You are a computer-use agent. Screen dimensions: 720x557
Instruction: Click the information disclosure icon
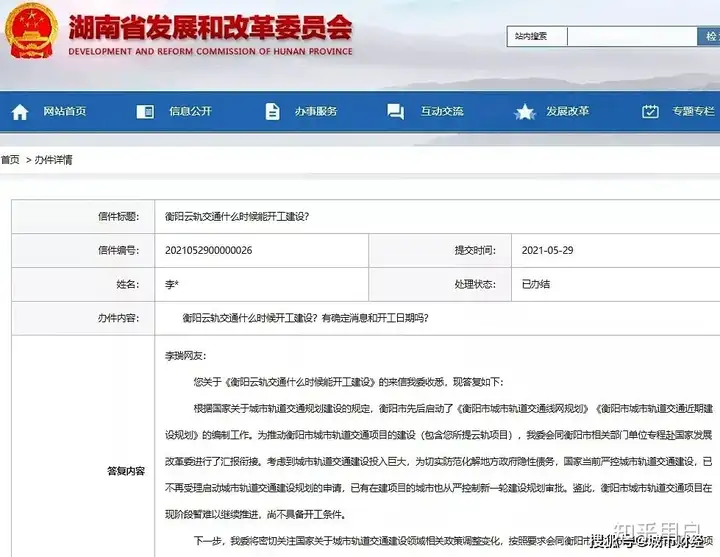(x=145, y=112)
